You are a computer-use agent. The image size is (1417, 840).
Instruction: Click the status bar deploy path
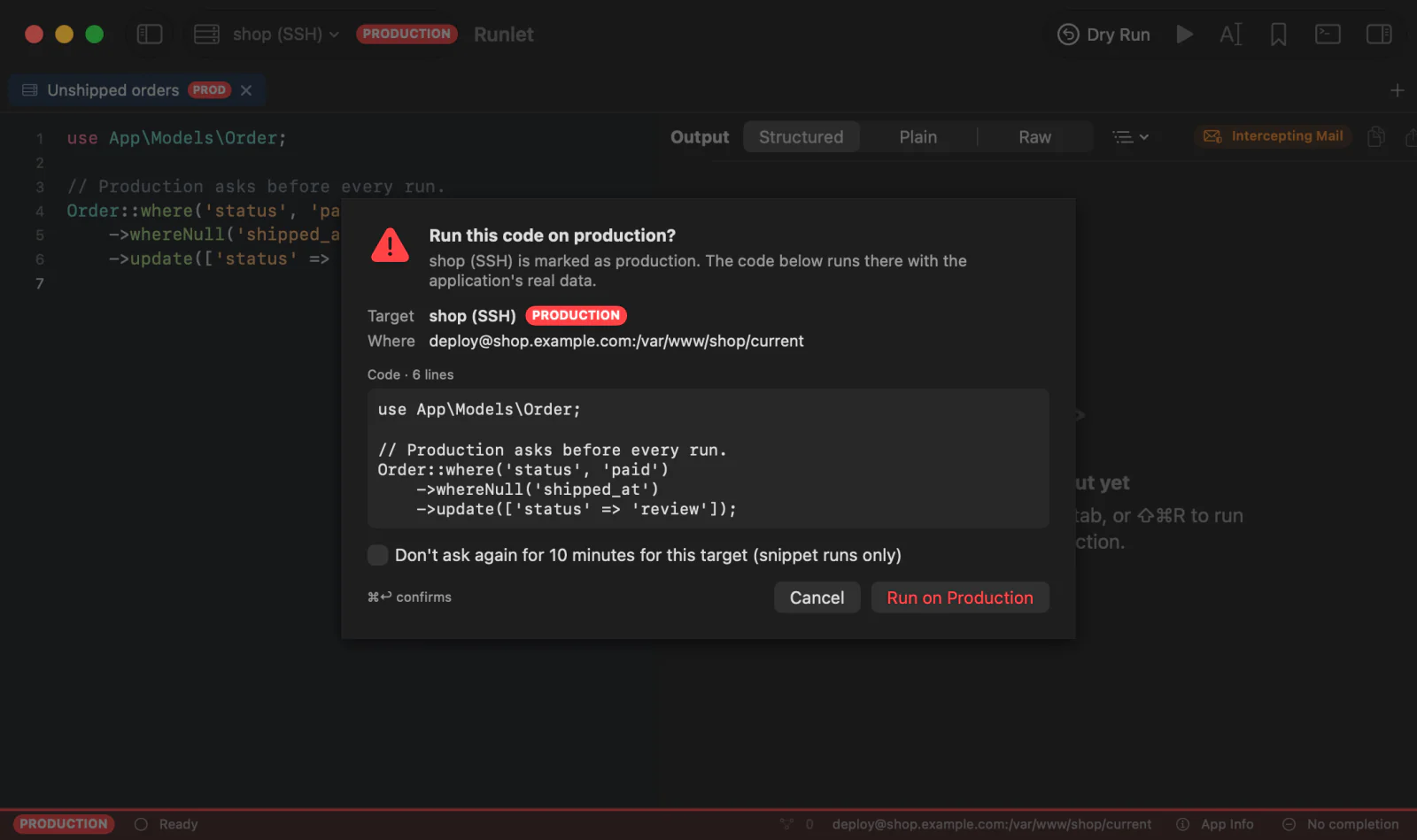tap(992, 824)
